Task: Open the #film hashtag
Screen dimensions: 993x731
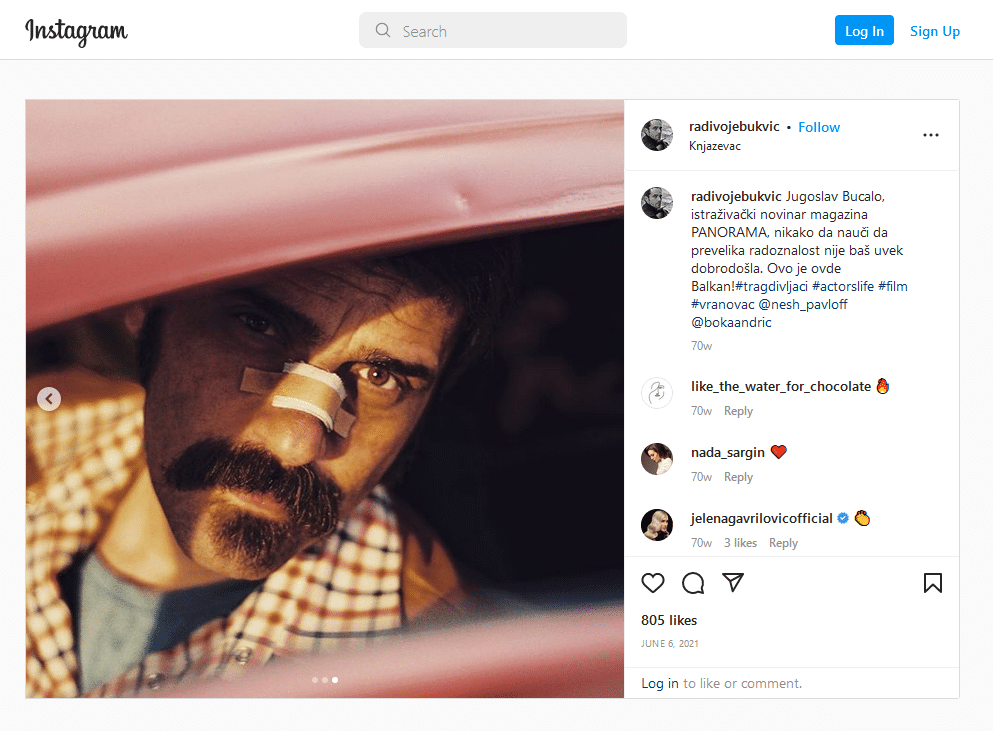Action: pyautogui.click(x=892, y=286)
